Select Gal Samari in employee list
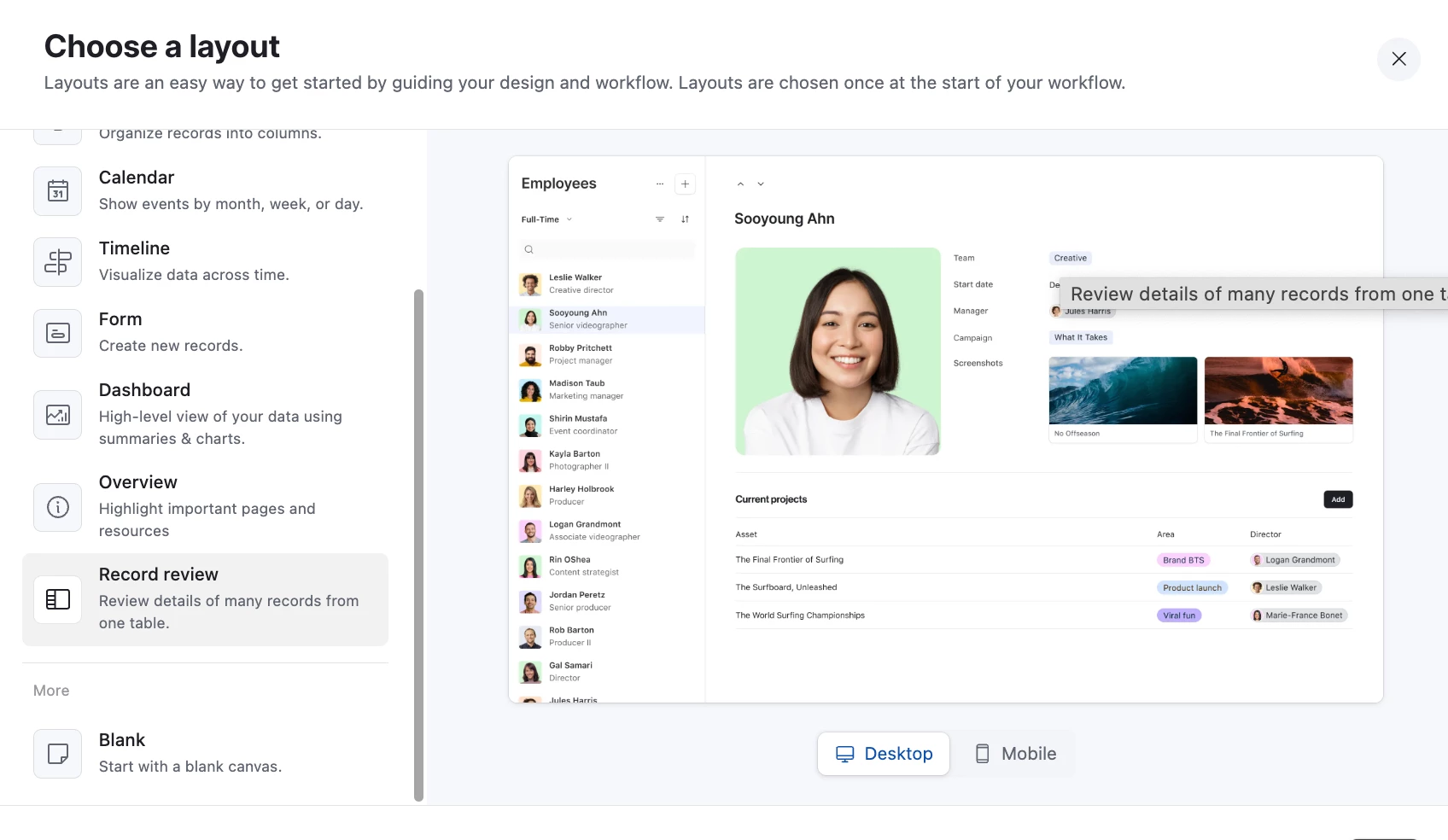Viewport: 1448px width, 840px height. [607, 672]
